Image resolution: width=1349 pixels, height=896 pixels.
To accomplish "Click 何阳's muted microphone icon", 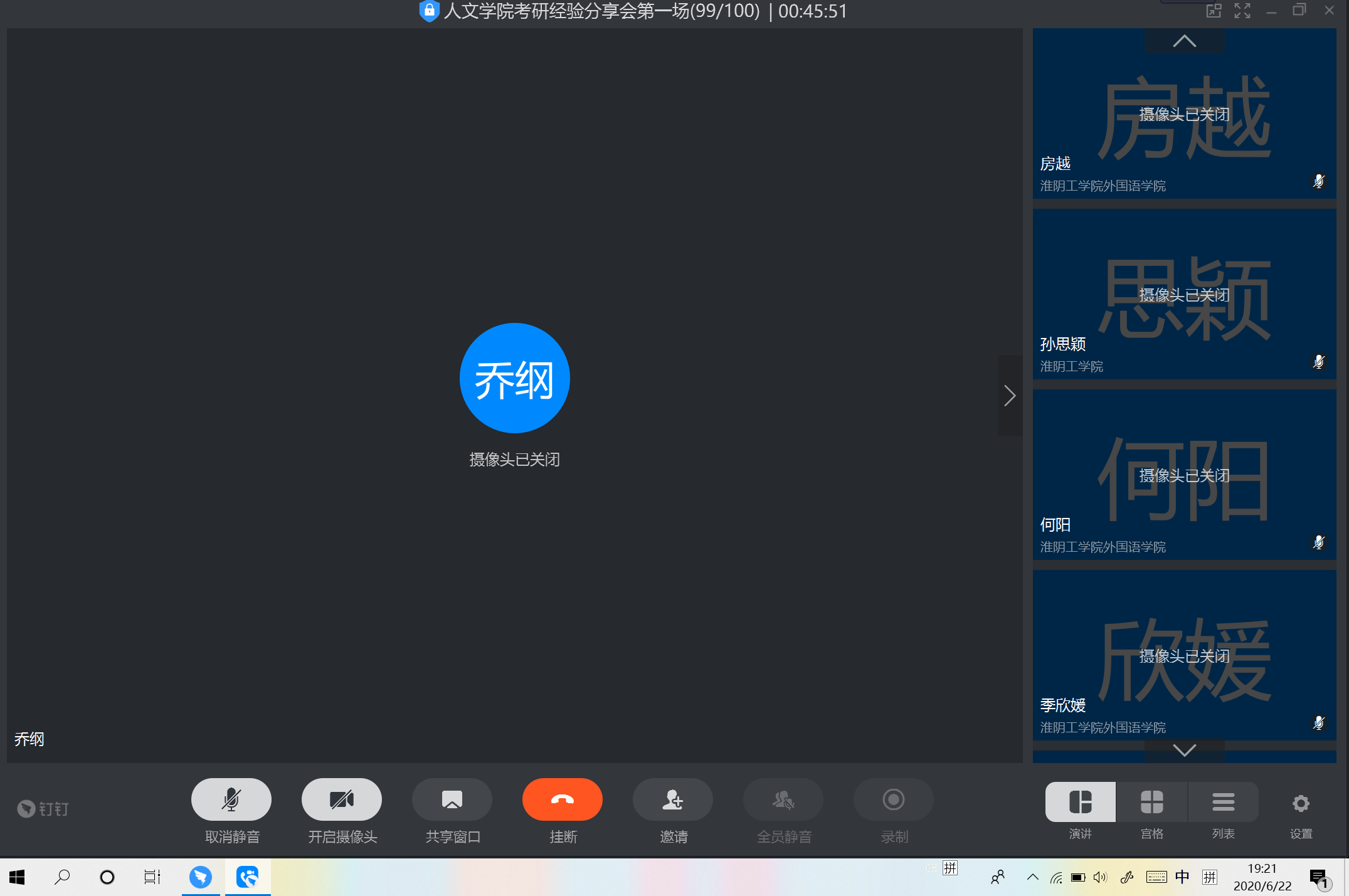I will [1318, 542].
